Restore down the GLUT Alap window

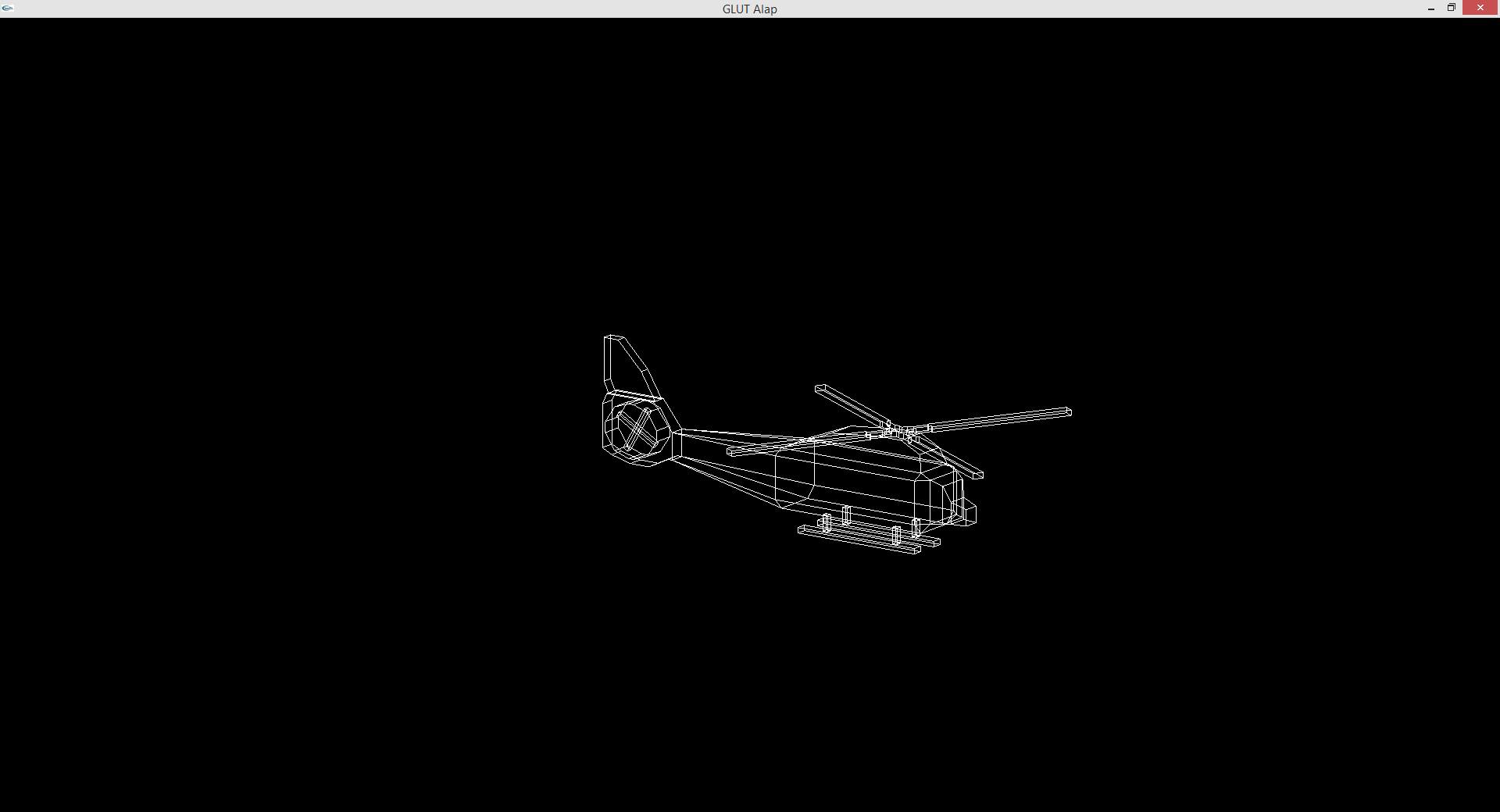pyautogui.click(x=1451, y=8)
